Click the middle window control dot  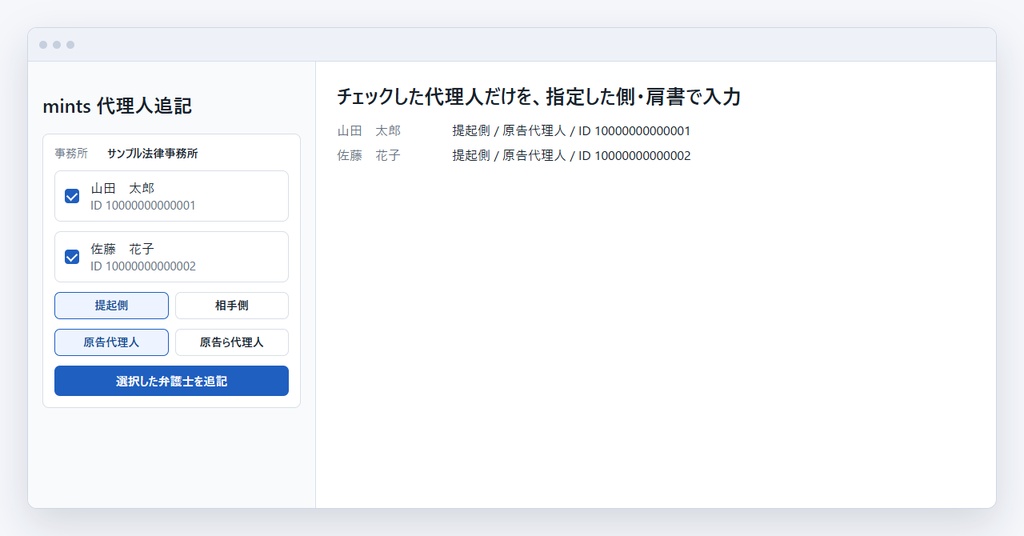click(x=57, y=45)
